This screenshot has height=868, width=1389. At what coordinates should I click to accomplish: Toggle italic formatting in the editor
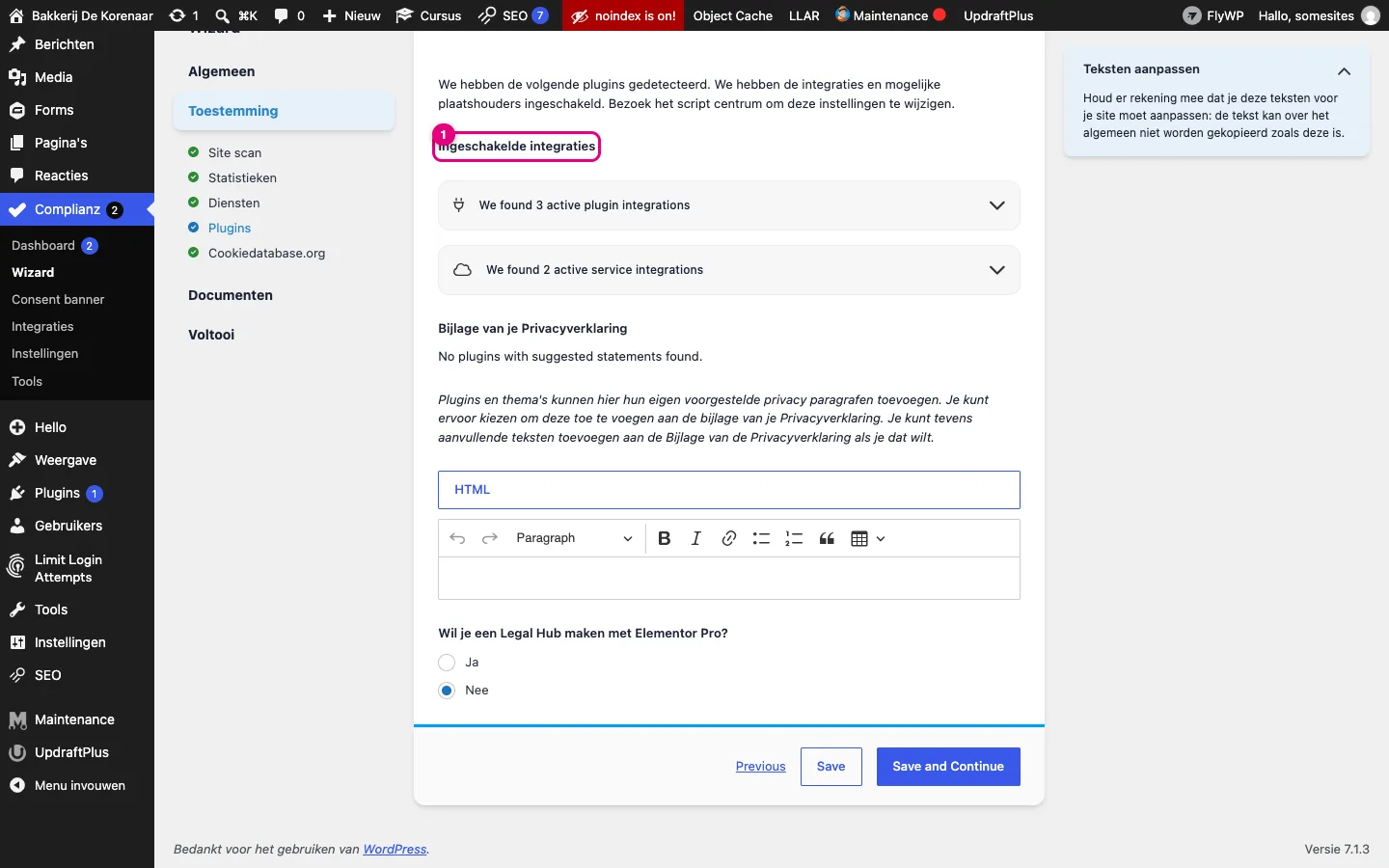[696, 538]
